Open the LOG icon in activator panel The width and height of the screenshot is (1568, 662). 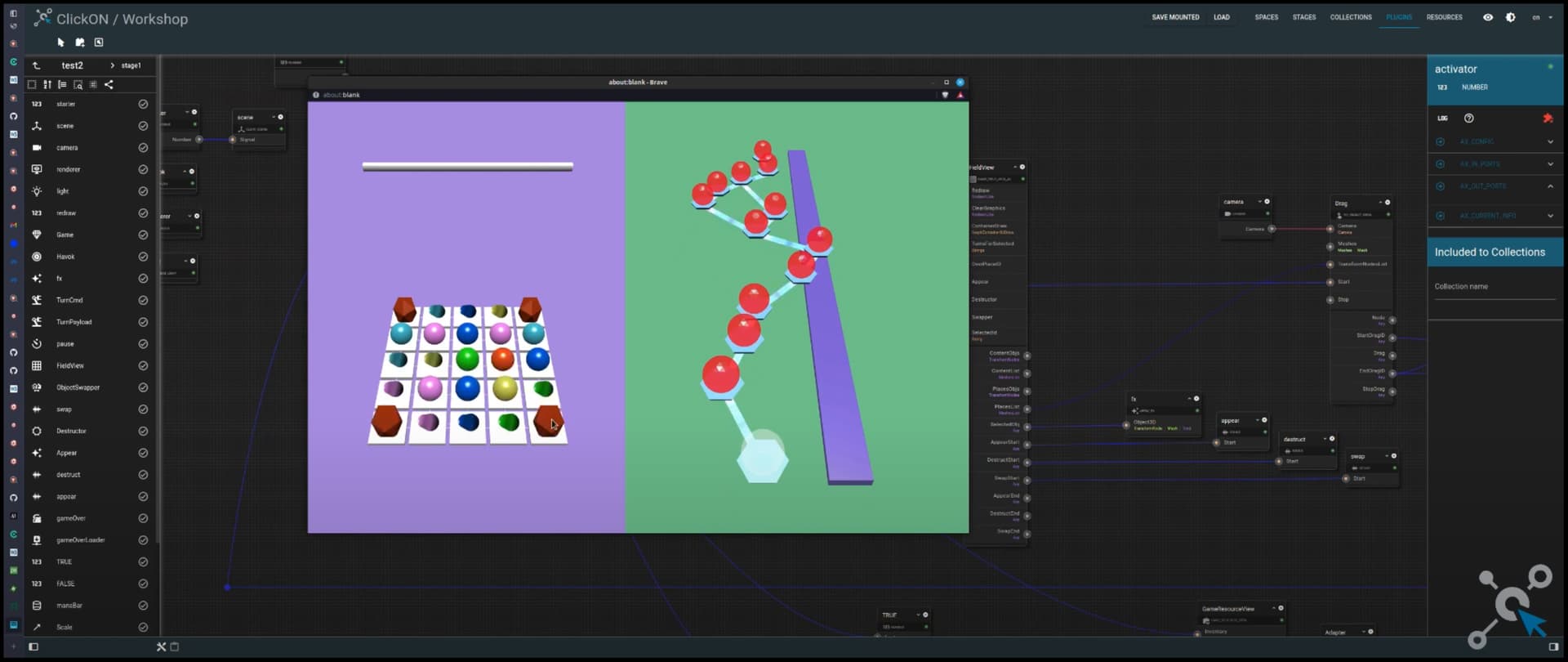[x=1442, y=119]
